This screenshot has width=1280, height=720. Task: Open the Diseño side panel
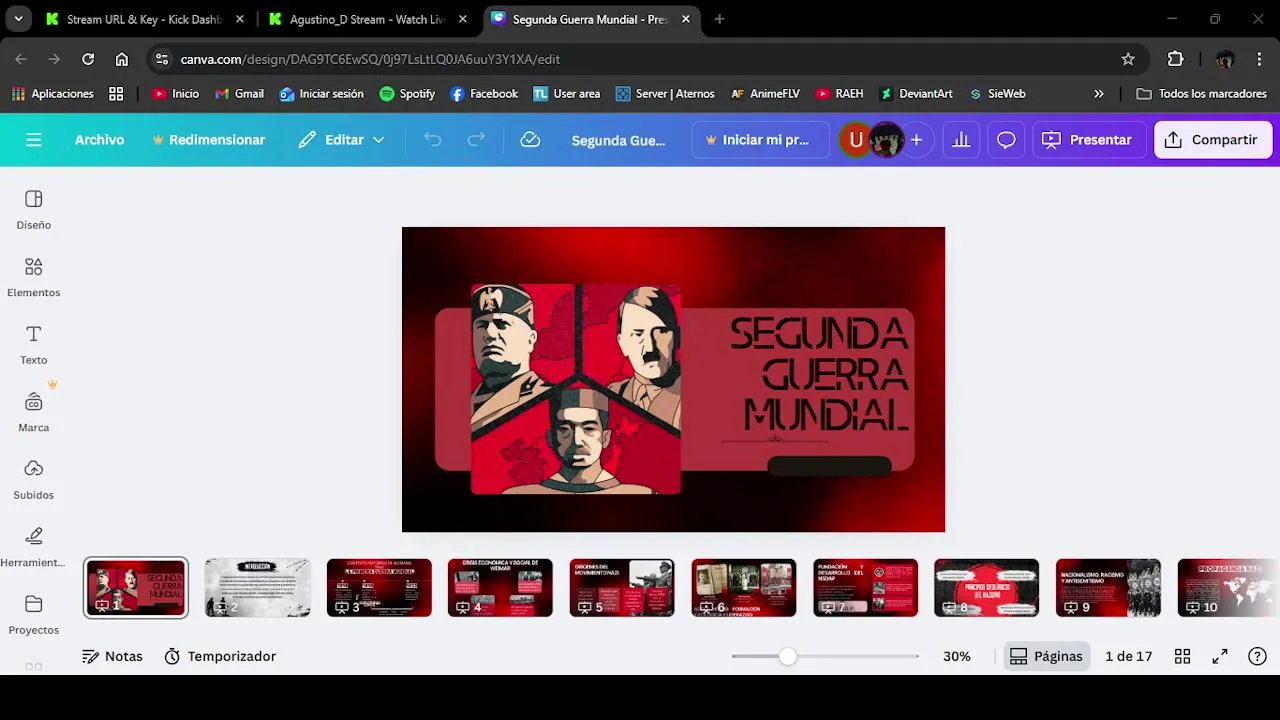[x=33, y=210]
